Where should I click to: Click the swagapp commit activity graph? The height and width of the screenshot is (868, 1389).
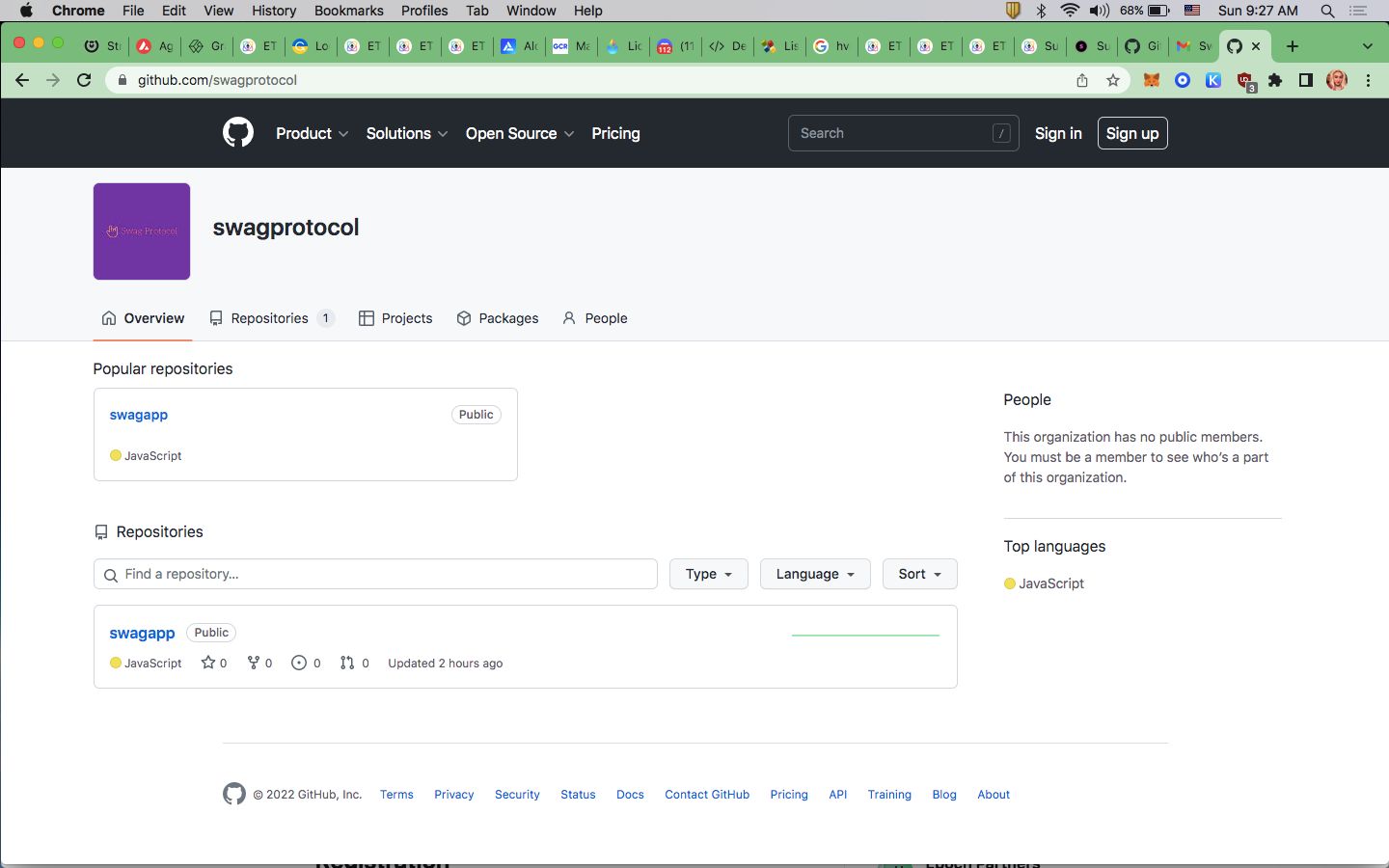pos(865,636)
